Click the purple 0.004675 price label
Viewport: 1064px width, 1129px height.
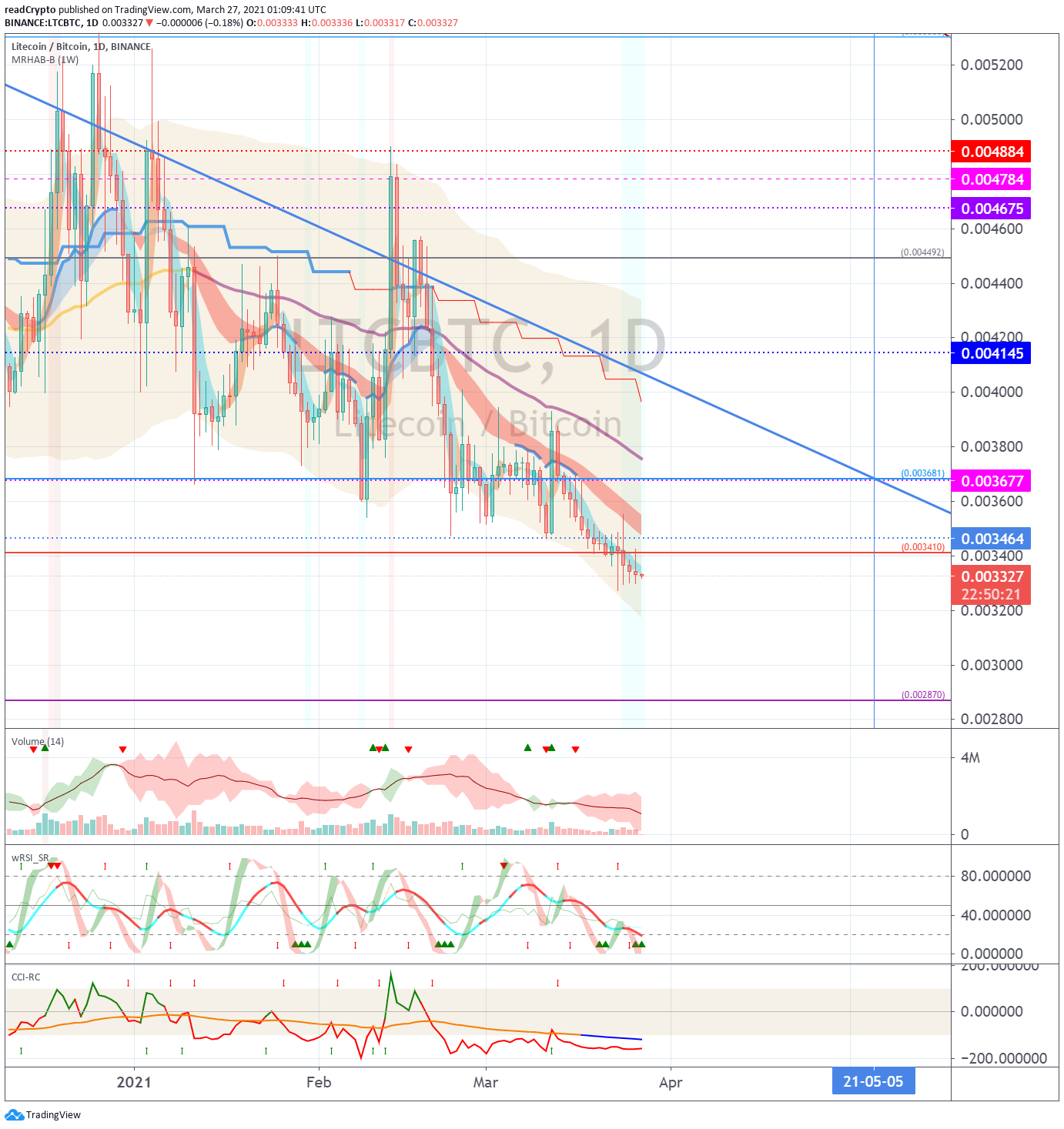point(991,209)
